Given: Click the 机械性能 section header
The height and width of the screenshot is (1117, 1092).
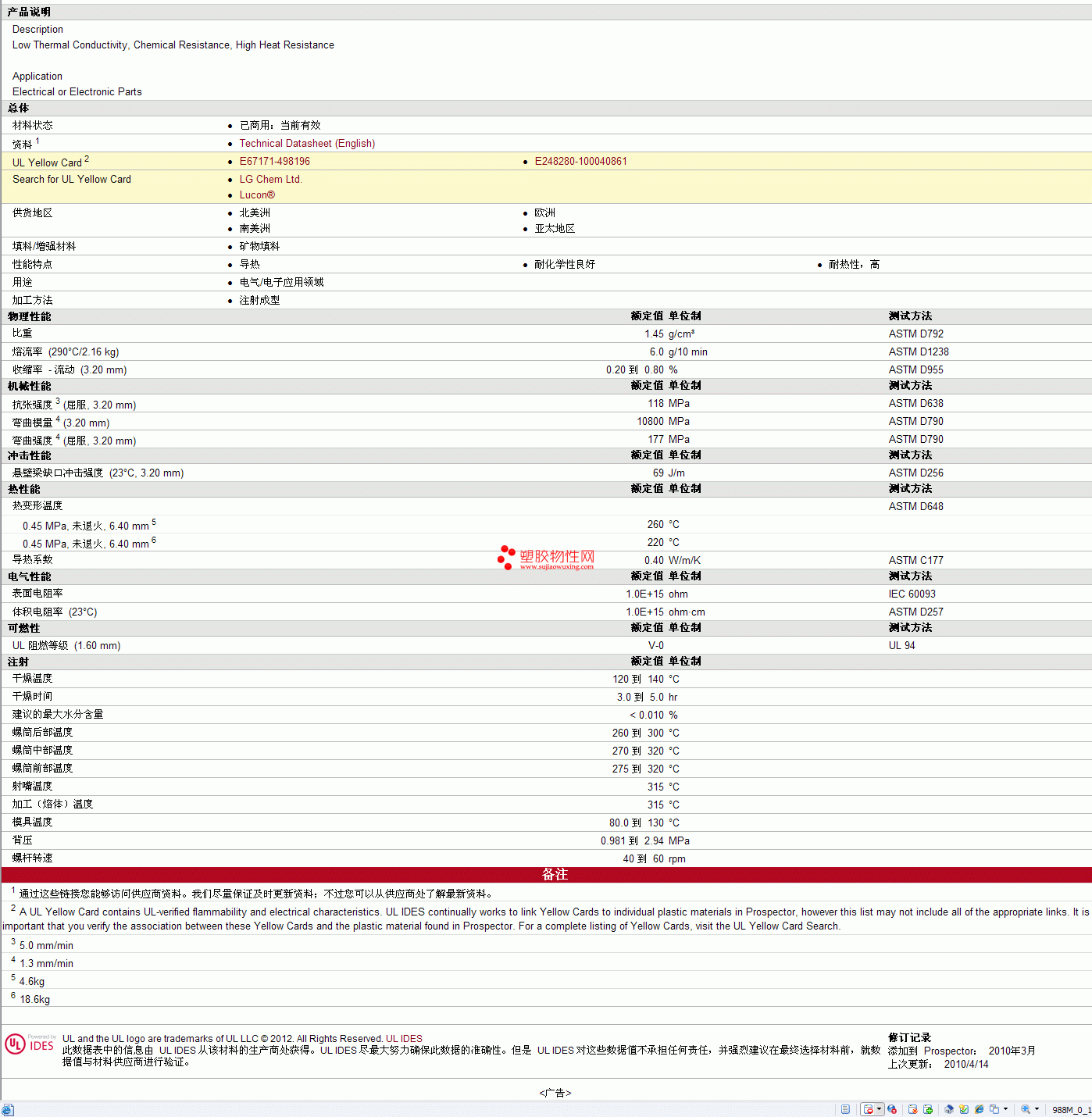Looking at the screenshot, I should (29, 387).
